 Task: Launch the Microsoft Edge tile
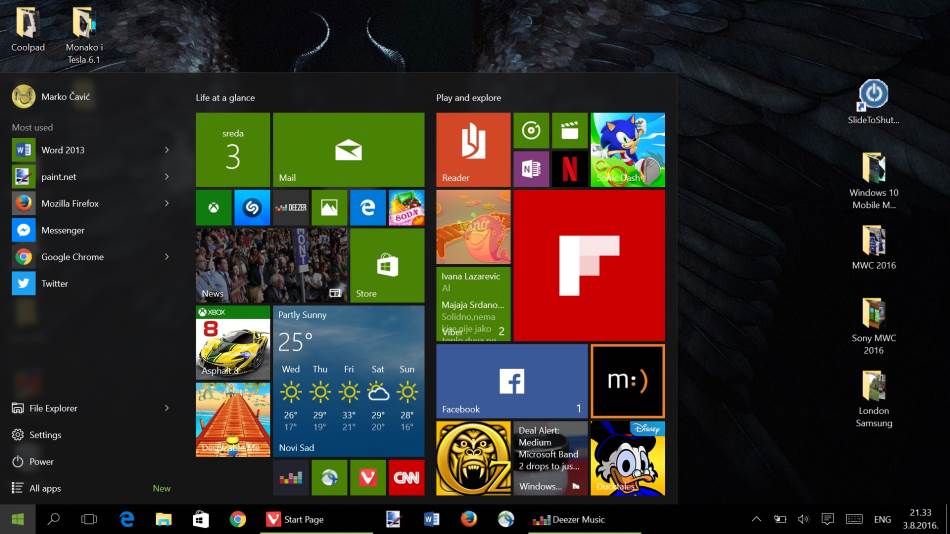point(368,208)
